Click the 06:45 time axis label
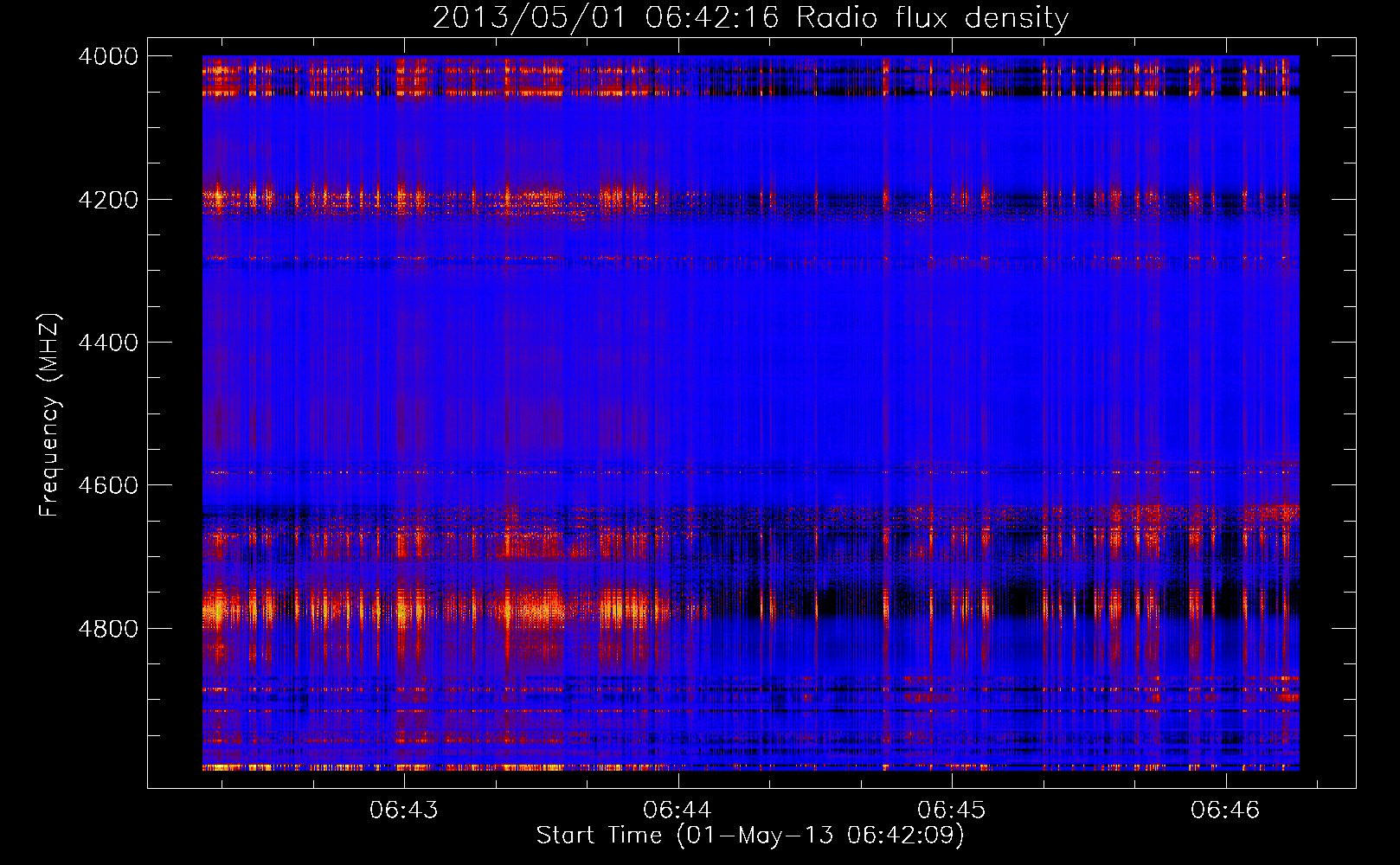Viewport: 1400px width, 865px height. [x=952, y=810]
